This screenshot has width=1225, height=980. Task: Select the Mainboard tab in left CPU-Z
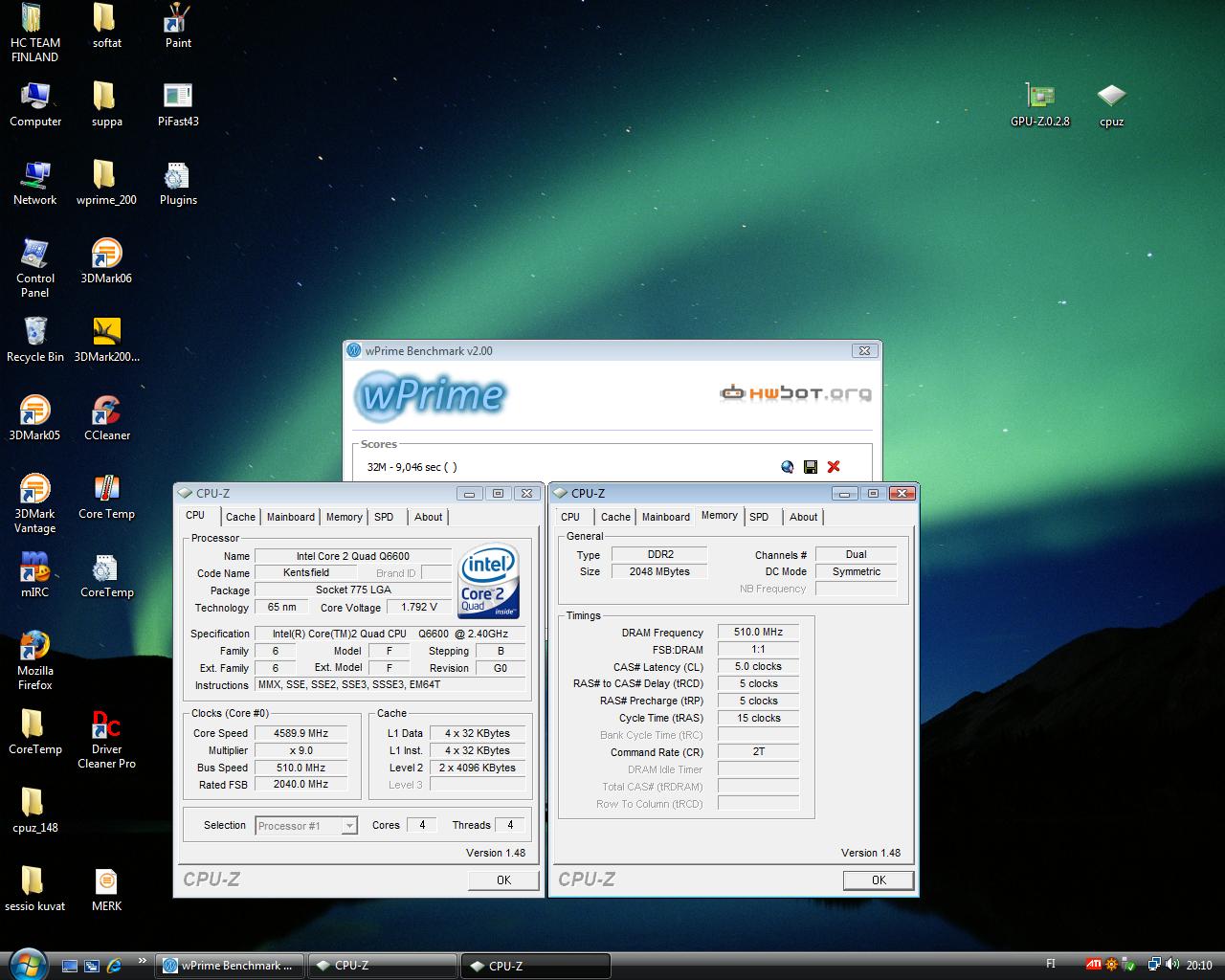click(x=290, y=517)
